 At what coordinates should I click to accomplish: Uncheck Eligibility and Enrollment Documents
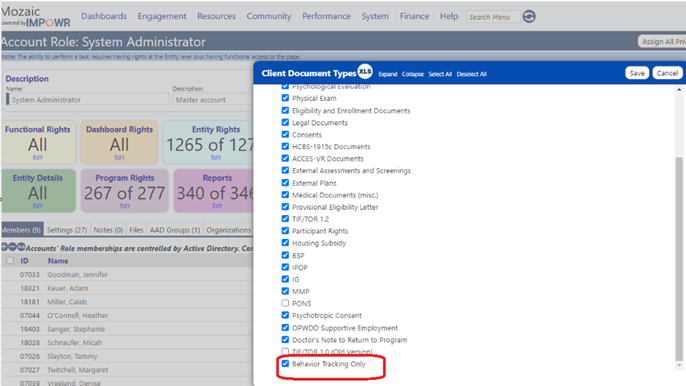click(x=285, y=110)
